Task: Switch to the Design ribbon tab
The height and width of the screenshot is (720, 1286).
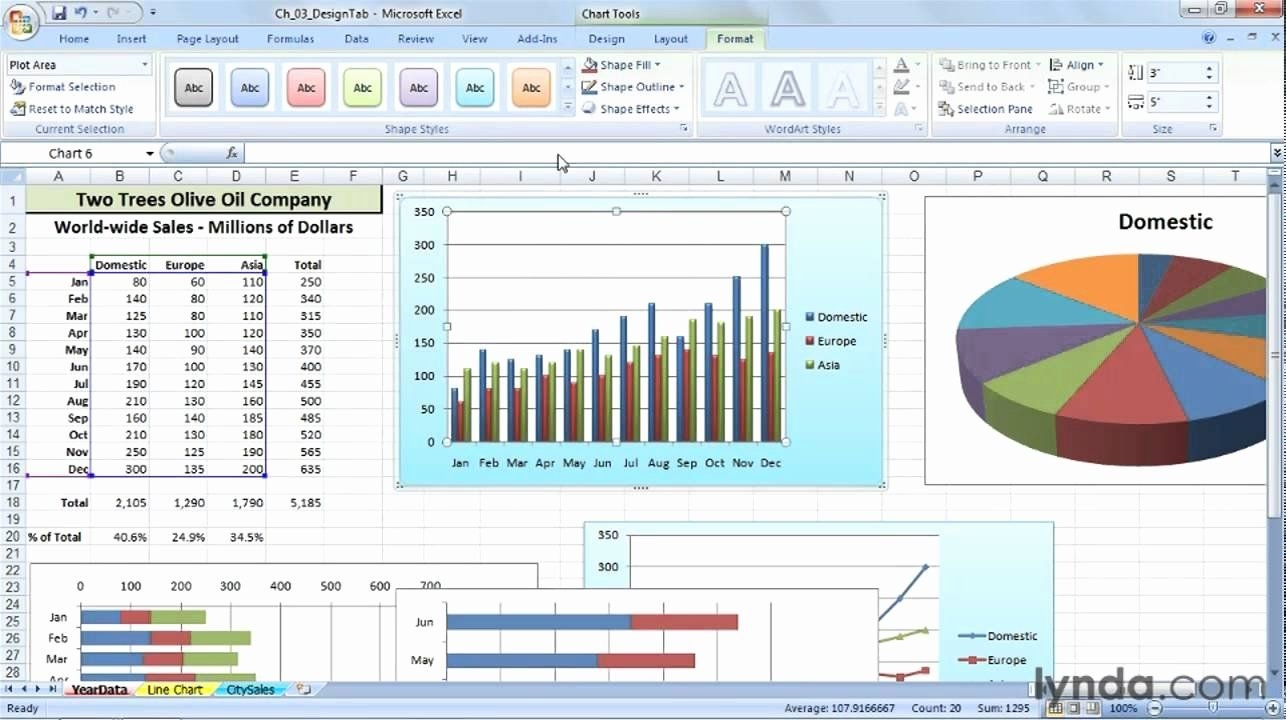Action: point(605,38)
